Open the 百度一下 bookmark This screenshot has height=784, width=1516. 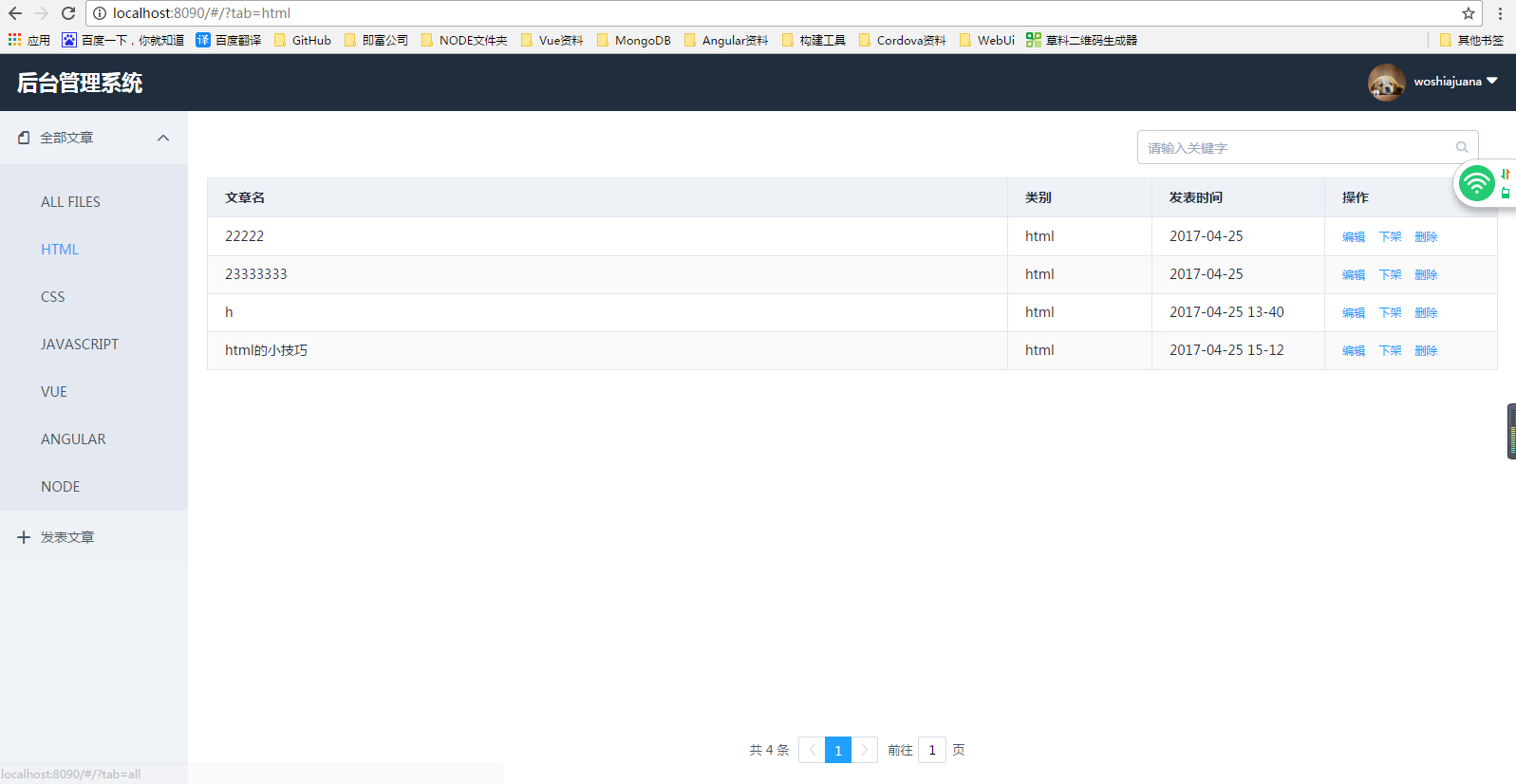(x=123, y=40)
